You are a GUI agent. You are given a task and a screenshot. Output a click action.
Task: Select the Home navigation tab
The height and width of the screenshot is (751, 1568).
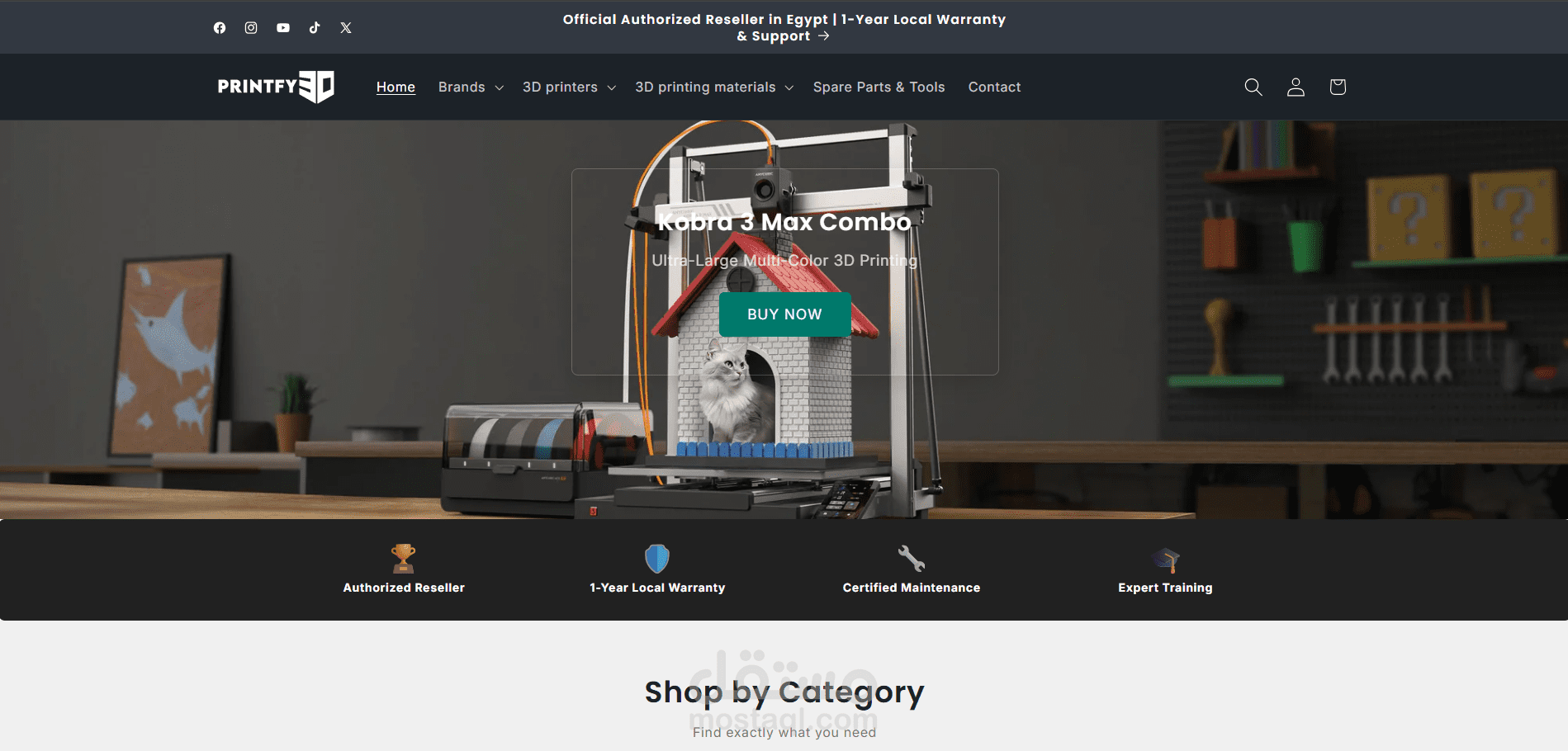coord(396,87)
